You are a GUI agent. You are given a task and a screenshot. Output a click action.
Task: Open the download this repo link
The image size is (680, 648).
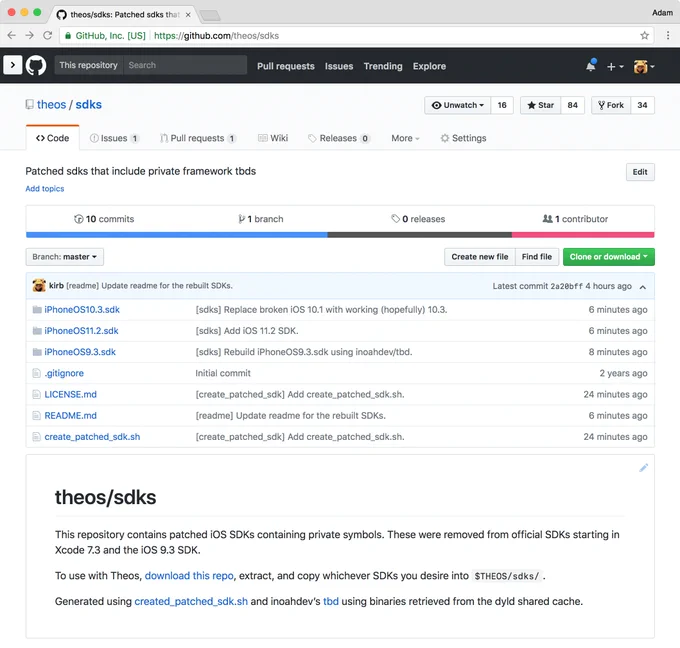(189, 576)
